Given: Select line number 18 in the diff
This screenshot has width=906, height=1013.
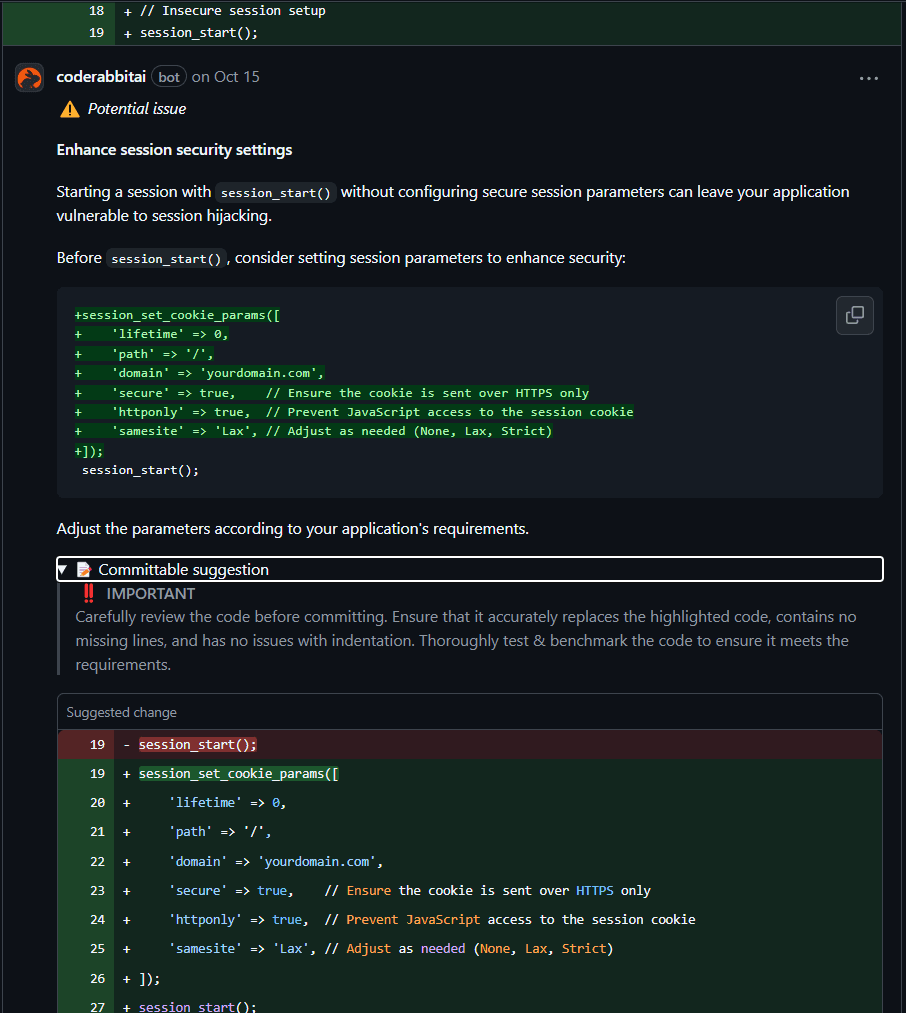Looking at the screenshot, I should 96,11.
